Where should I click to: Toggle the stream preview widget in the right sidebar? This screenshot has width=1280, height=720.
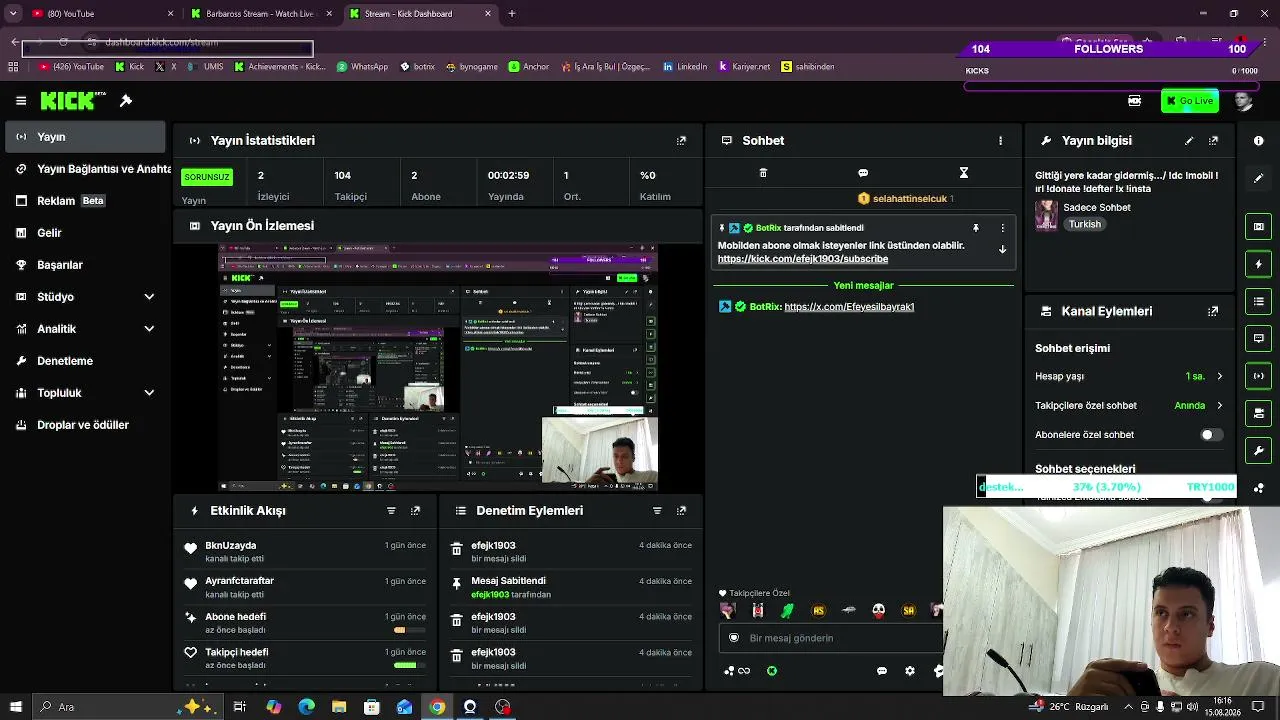tap(1259, 227)
